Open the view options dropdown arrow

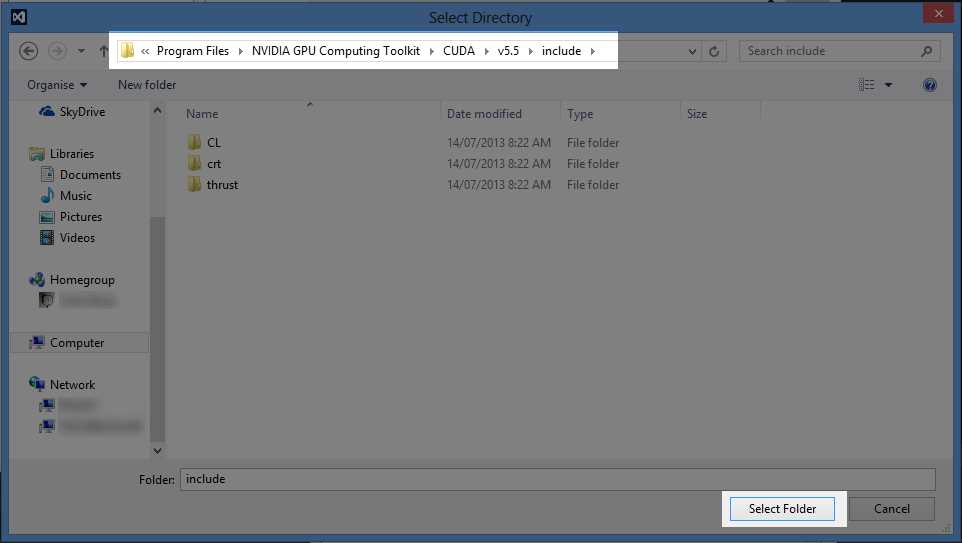coord(888,85)
